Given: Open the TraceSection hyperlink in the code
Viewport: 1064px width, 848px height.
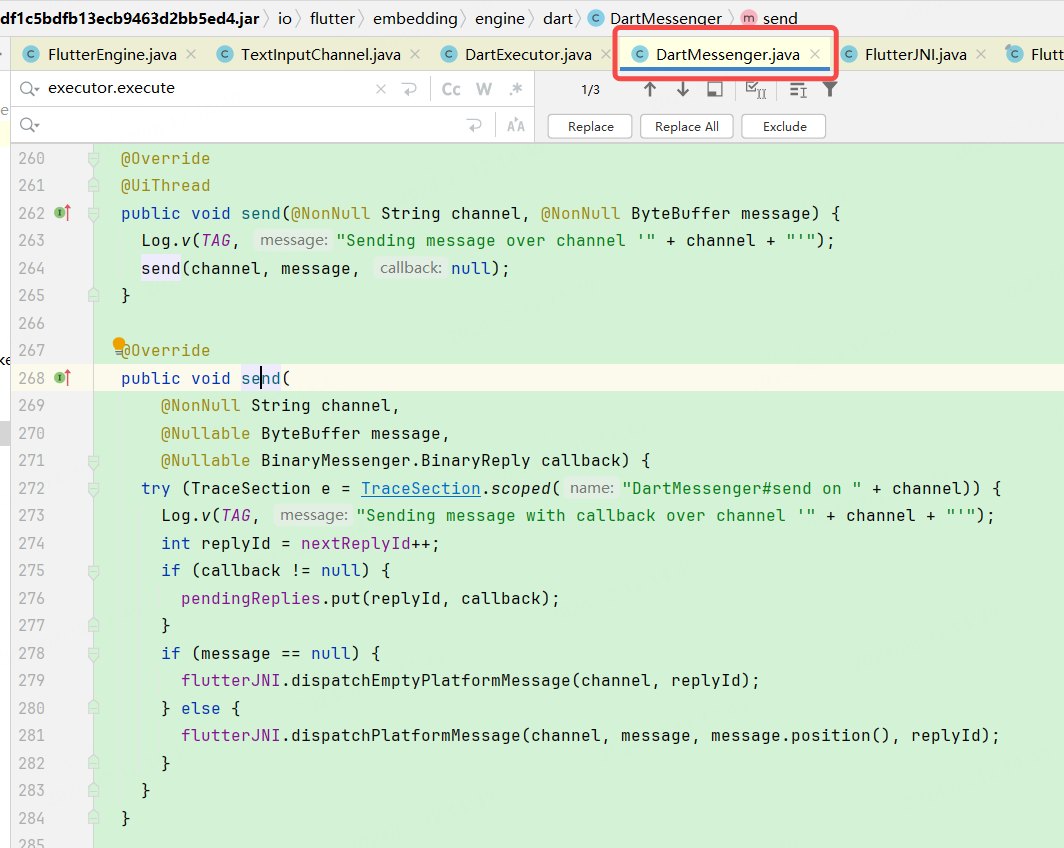Looking at the screenshot, I should 420,488.
